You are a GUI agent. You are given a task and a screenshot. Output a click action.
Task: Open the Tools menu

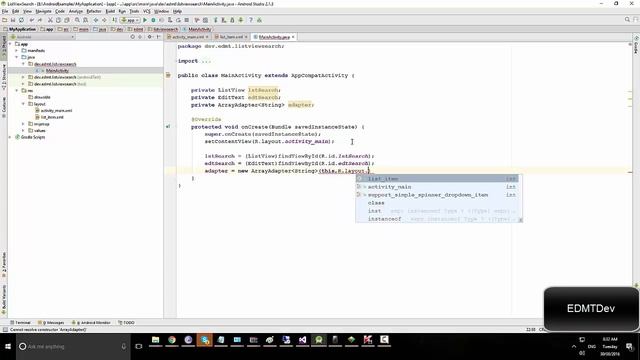(134, 11)
